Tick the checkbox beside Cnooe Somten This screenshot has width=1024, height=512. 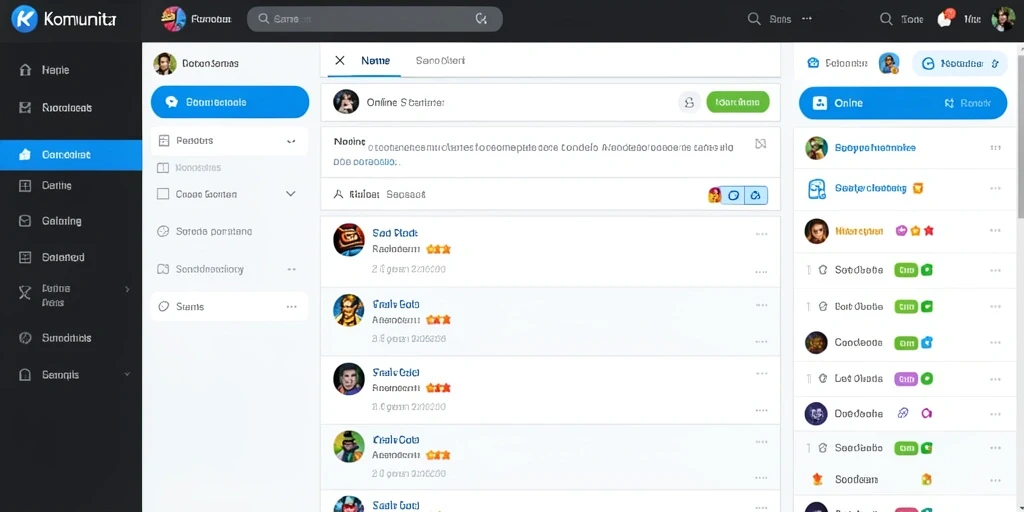[x=163, y=194]
